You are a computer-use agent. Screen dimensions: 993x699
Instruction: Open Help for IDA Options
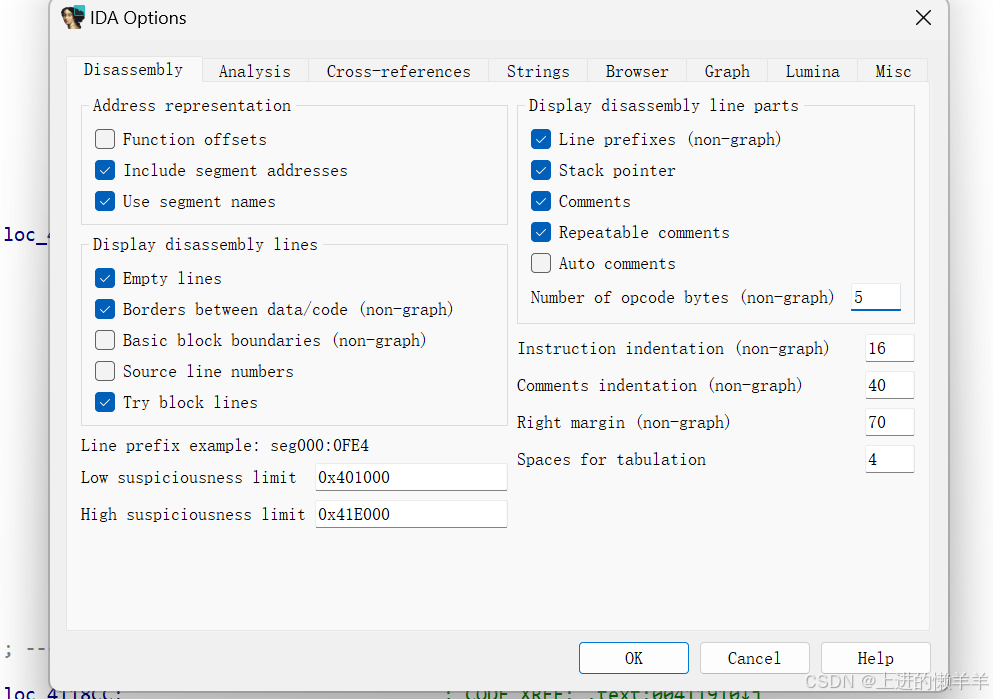point(875,658)
